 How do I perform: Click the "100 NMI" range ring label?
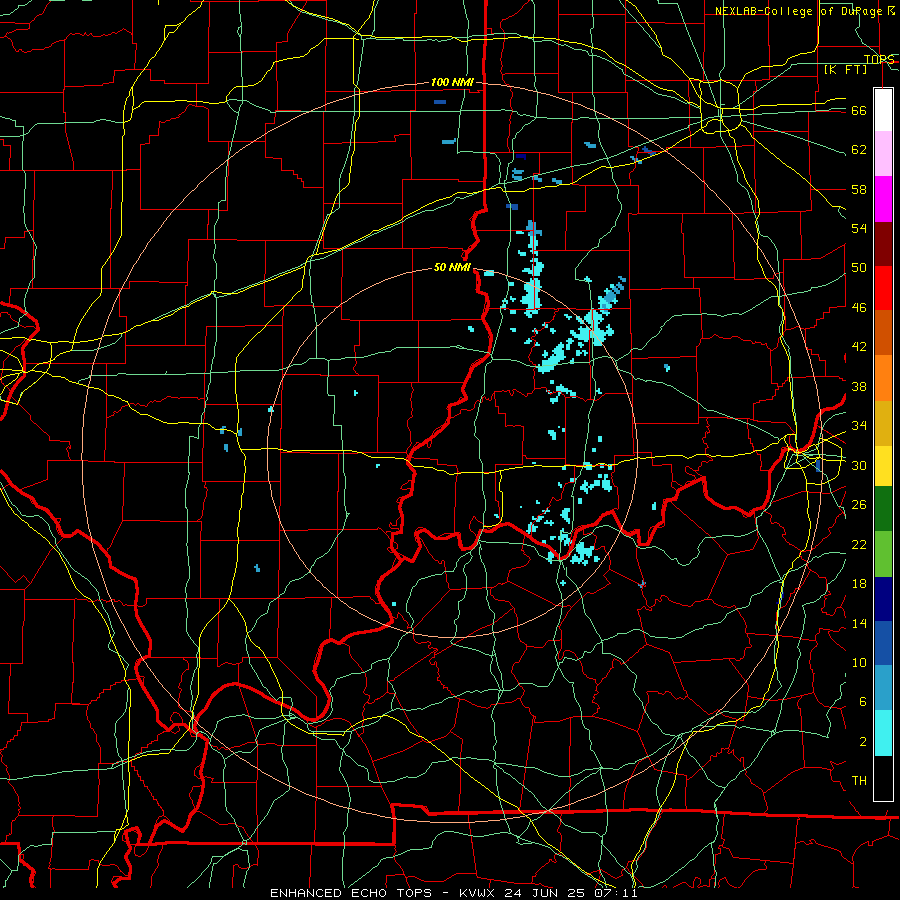pos(452,82)
